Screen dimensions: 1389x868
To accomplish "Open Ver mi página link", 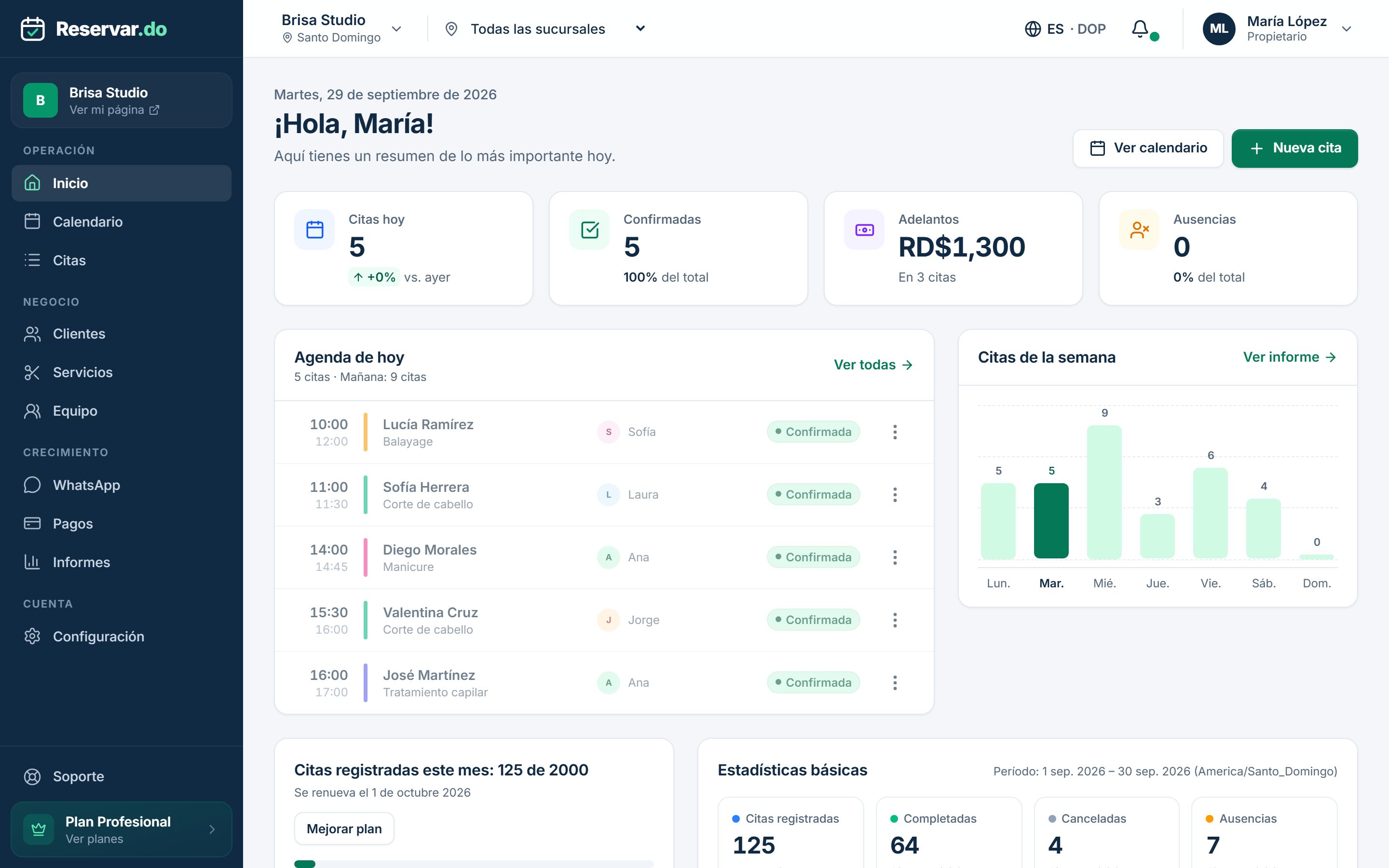I will click(x=114, y=109).
